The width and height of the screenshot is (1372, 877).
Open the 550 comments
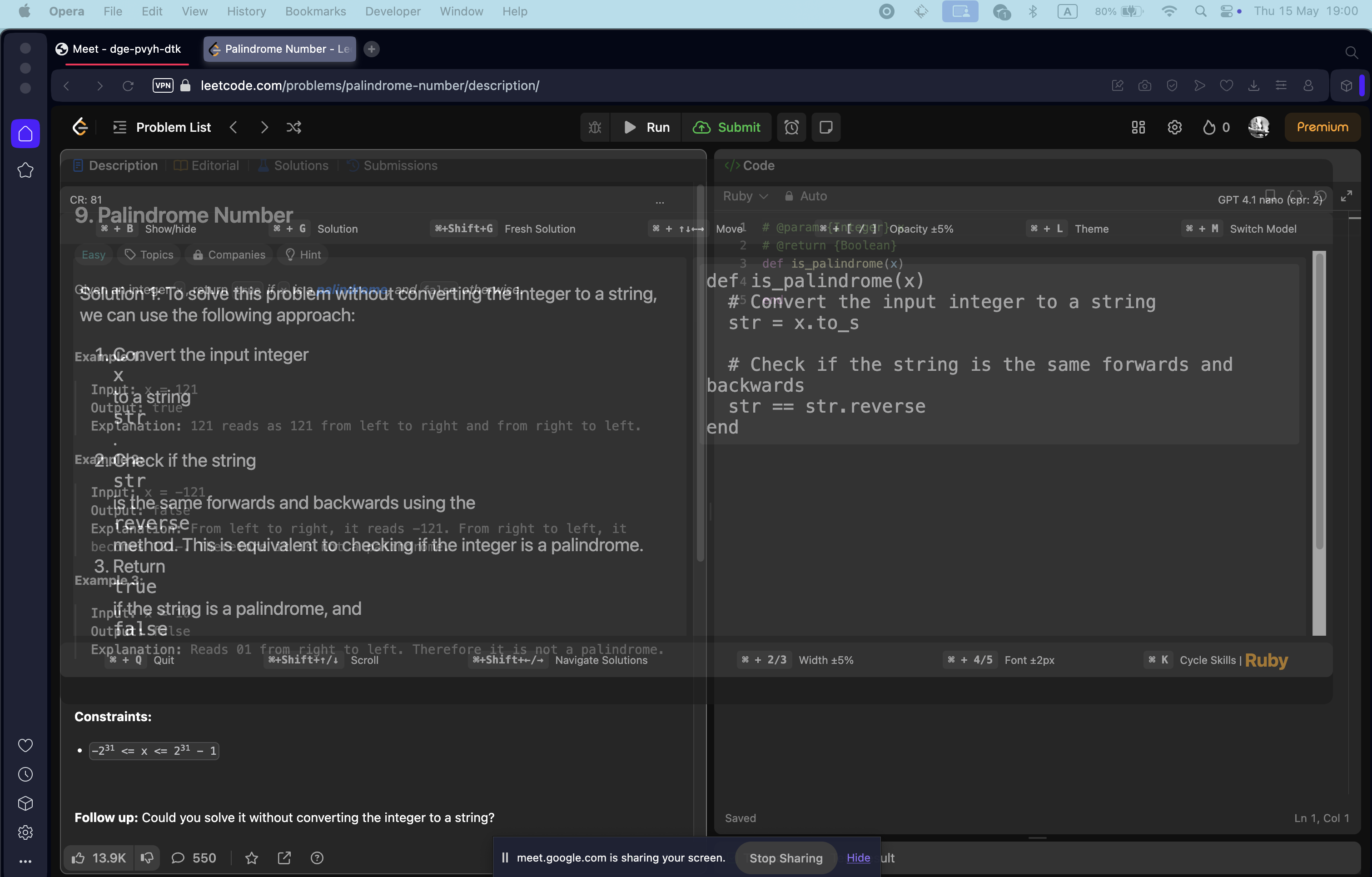pyautogui.click(x=194, y=857)
